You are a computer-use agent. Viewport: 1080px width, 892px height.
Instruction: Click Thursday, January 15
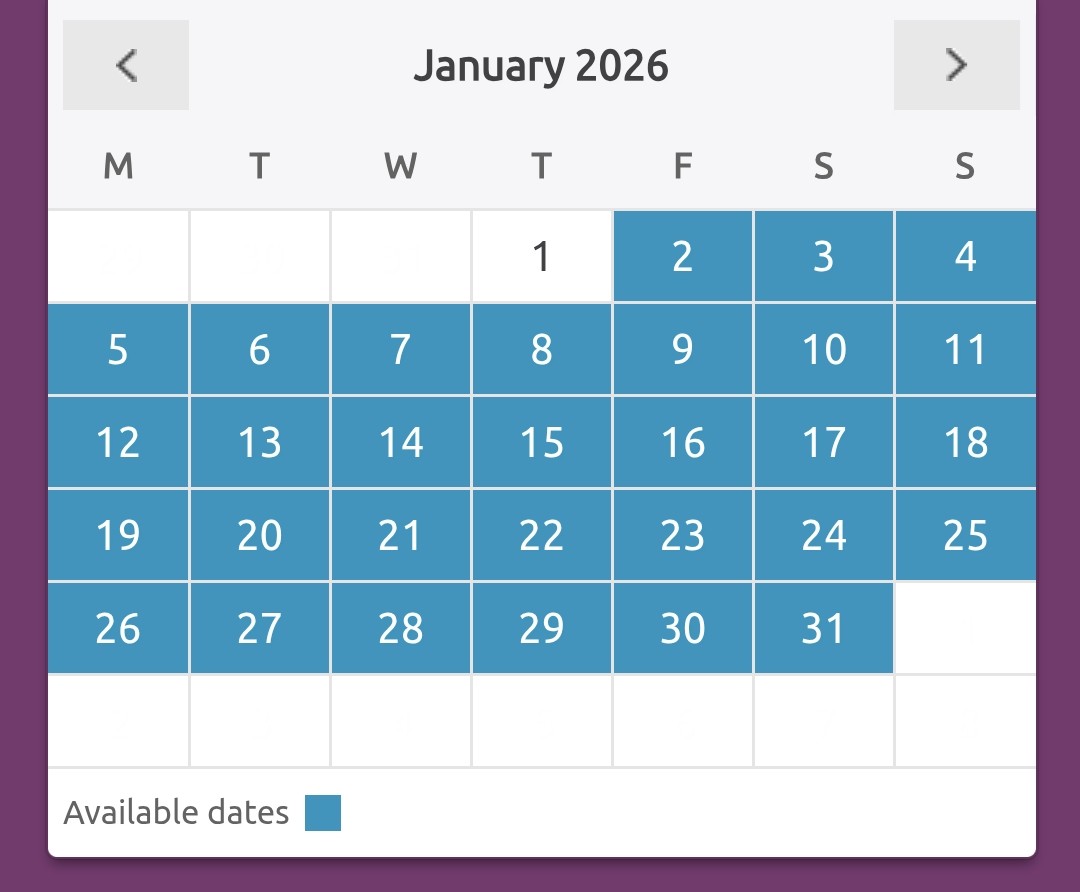(541, 443)
